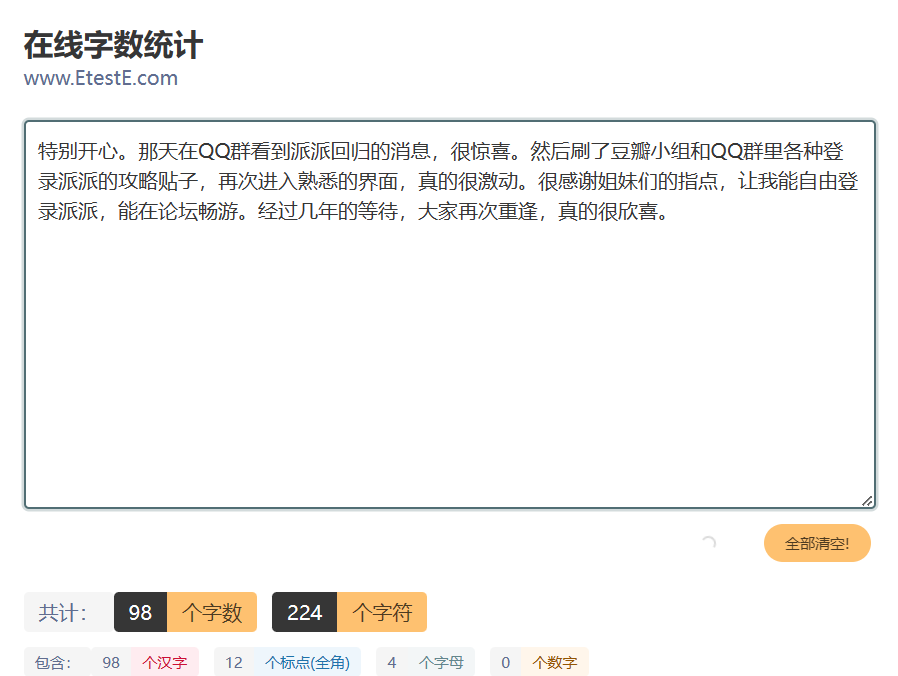Click the 98 Chinese character count value
The width and height of the screenshot is (898, 676).
tap(111, 662)
